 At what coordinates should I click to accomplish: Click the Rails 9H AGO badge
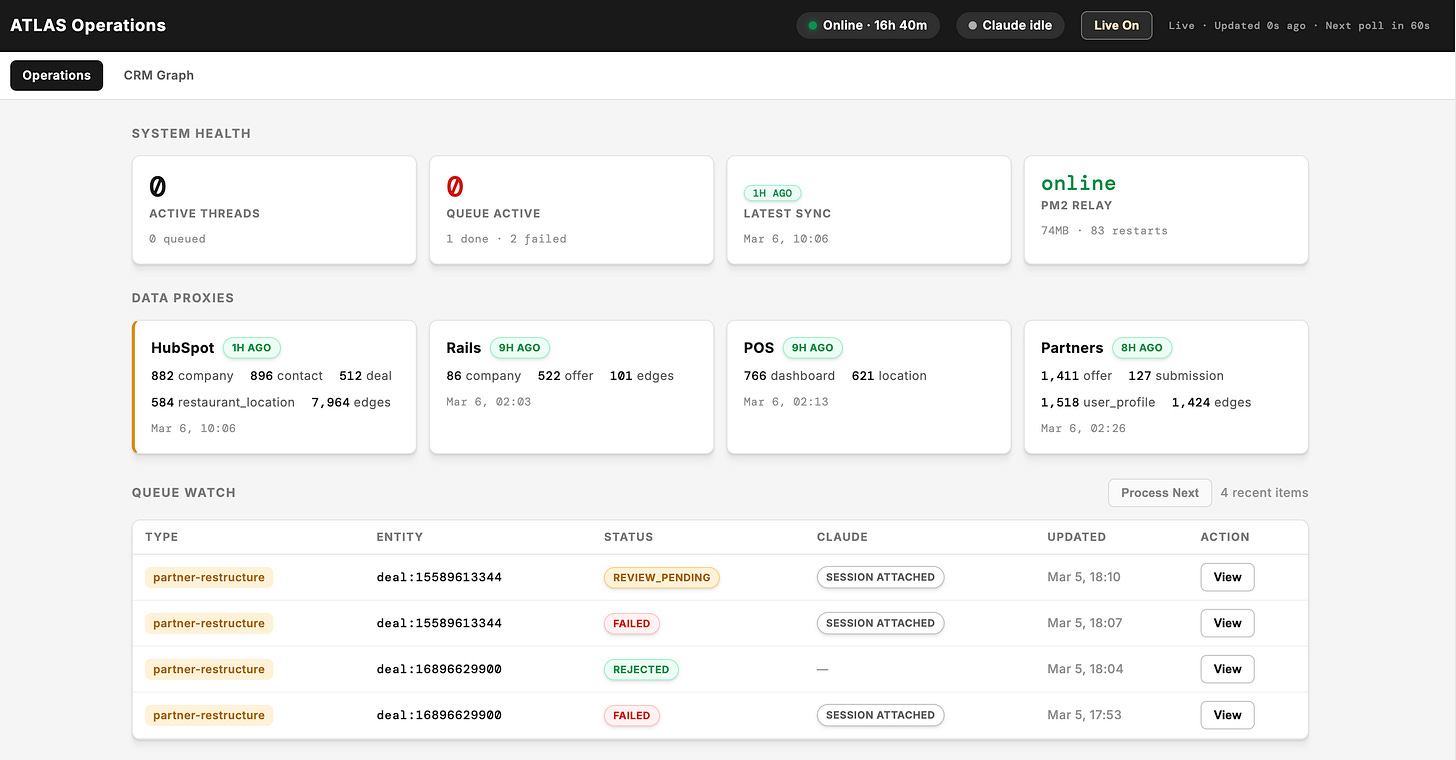click(520, 348)
